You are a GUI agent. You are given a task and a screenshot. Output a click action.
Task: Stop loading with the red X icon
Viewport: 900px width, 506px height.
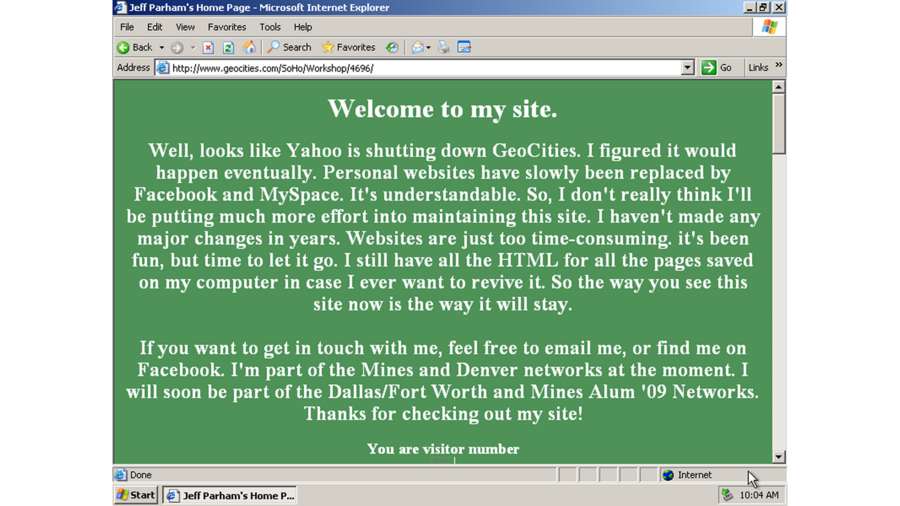(208, 48)
